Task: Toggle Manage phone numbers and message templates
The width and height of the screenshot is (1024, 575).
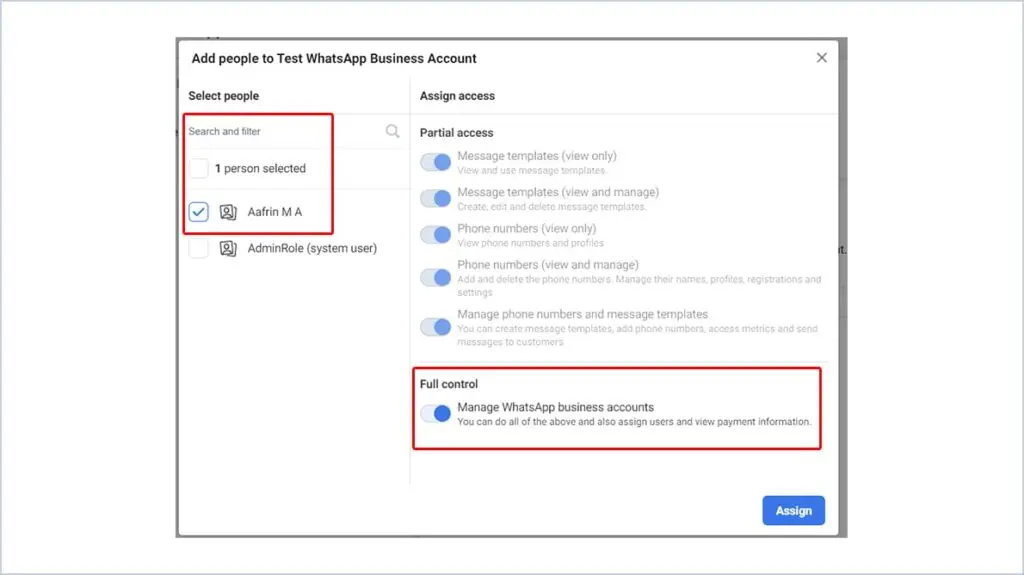Action: pos(436,327)
